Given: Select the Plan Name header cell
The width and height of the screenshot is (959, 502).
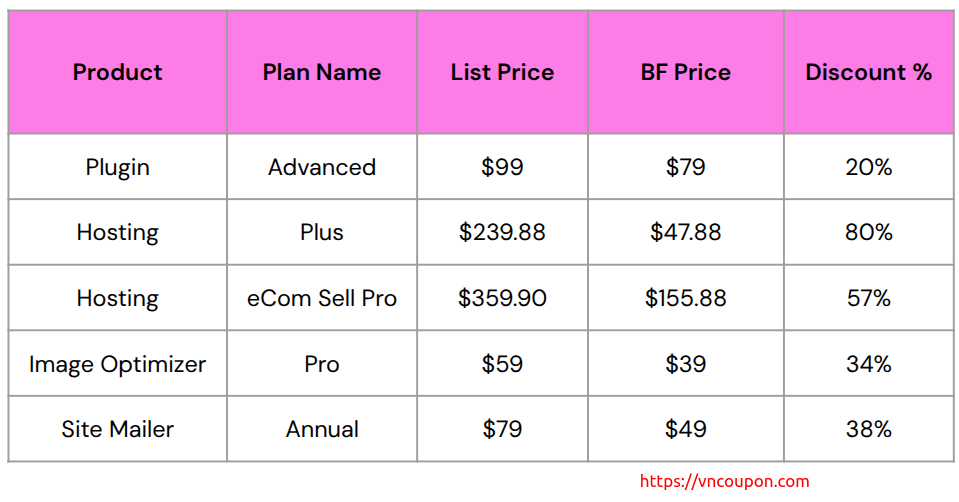Looking at the screenshot, I should tap(322, 72).
